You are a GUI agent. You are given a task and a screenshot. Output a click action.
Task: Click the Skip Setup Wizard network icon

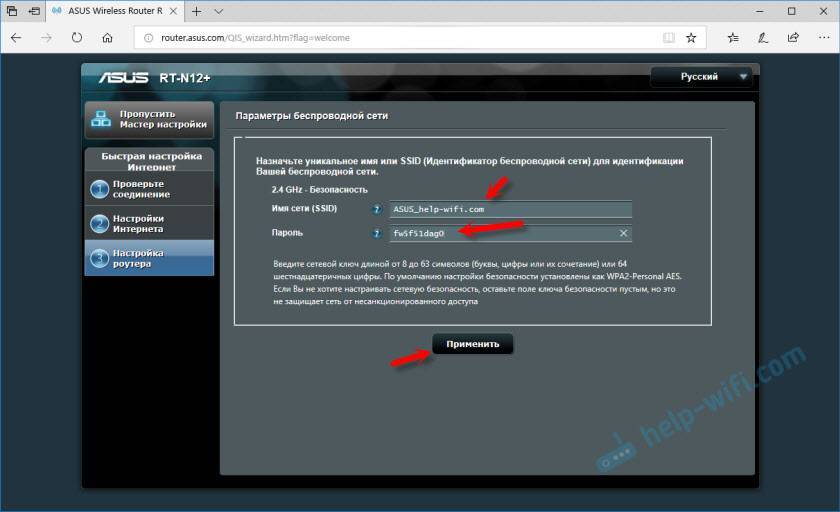point(101,119)
